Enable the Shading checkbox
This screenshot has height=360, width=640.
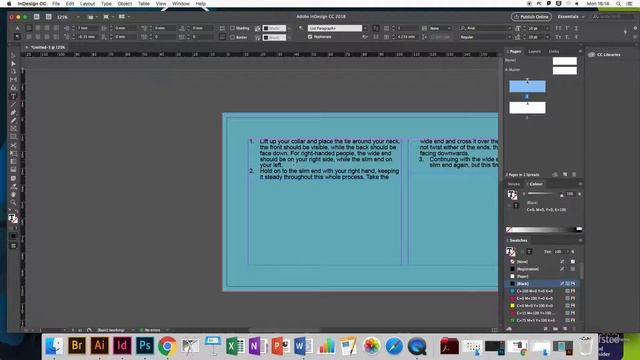click(232, 28)
